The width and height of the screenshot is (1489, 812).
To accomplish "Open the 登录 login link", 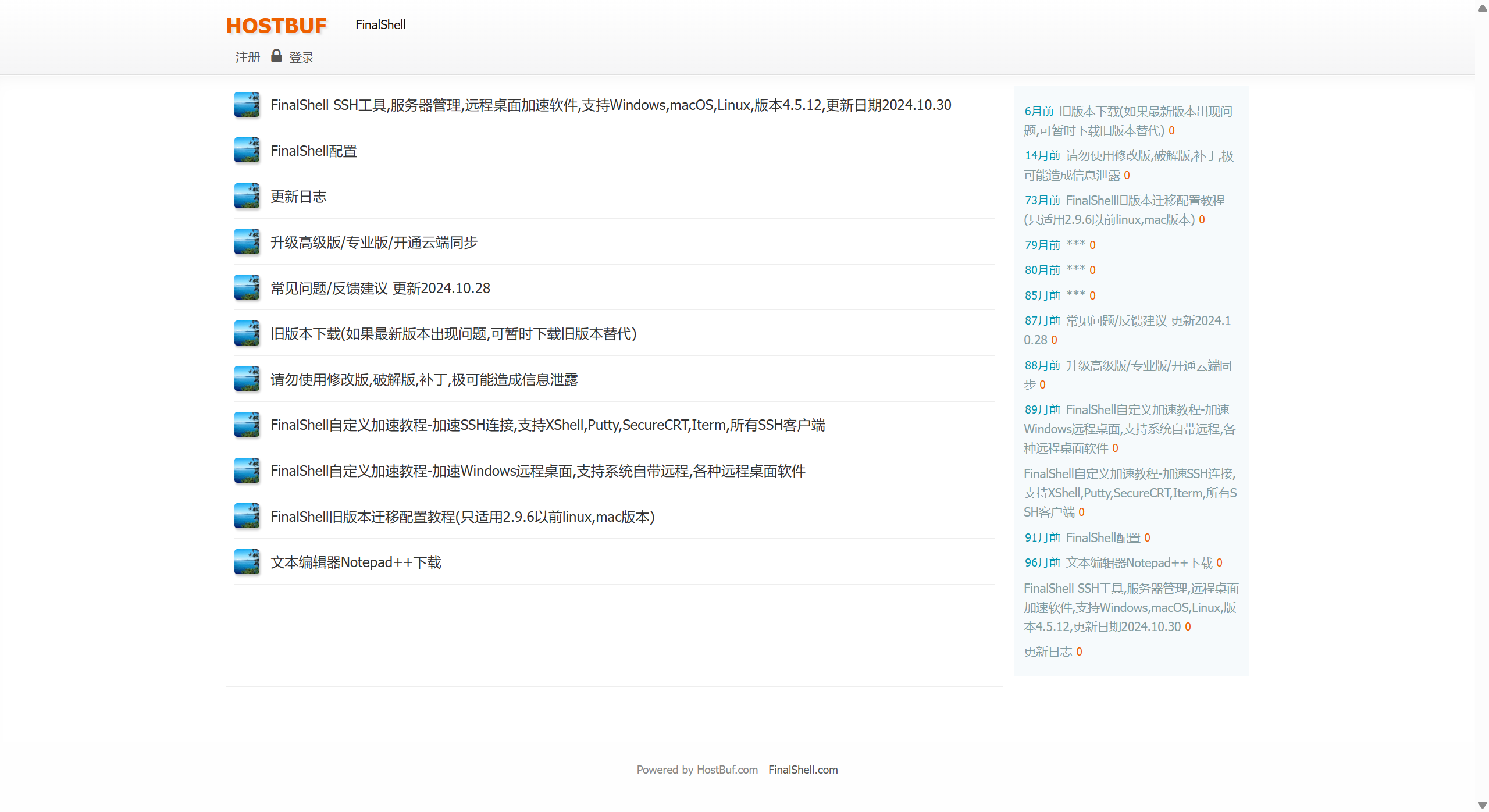I will [301, 57].
